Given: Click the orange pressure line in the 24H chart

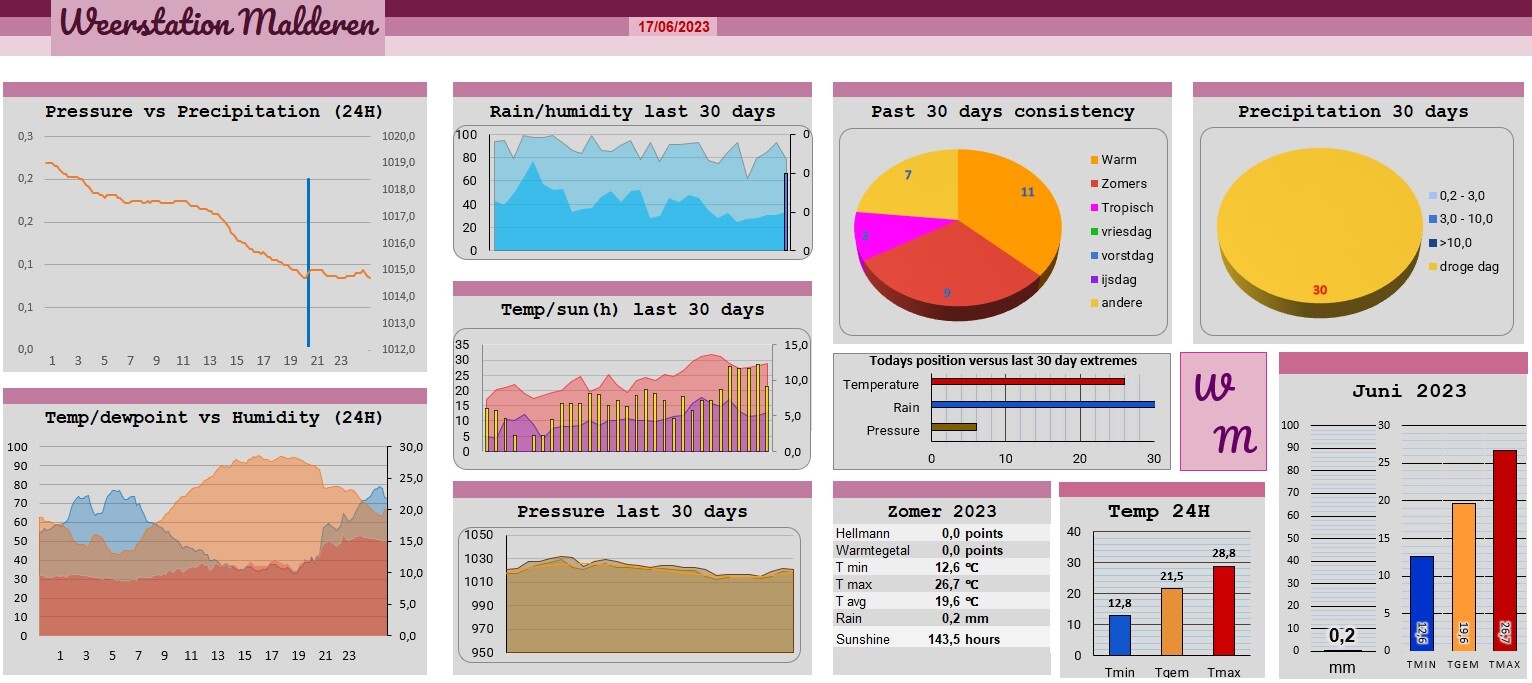Looking at the screenshot, I should pyautogui.click(x=208, y=222).
